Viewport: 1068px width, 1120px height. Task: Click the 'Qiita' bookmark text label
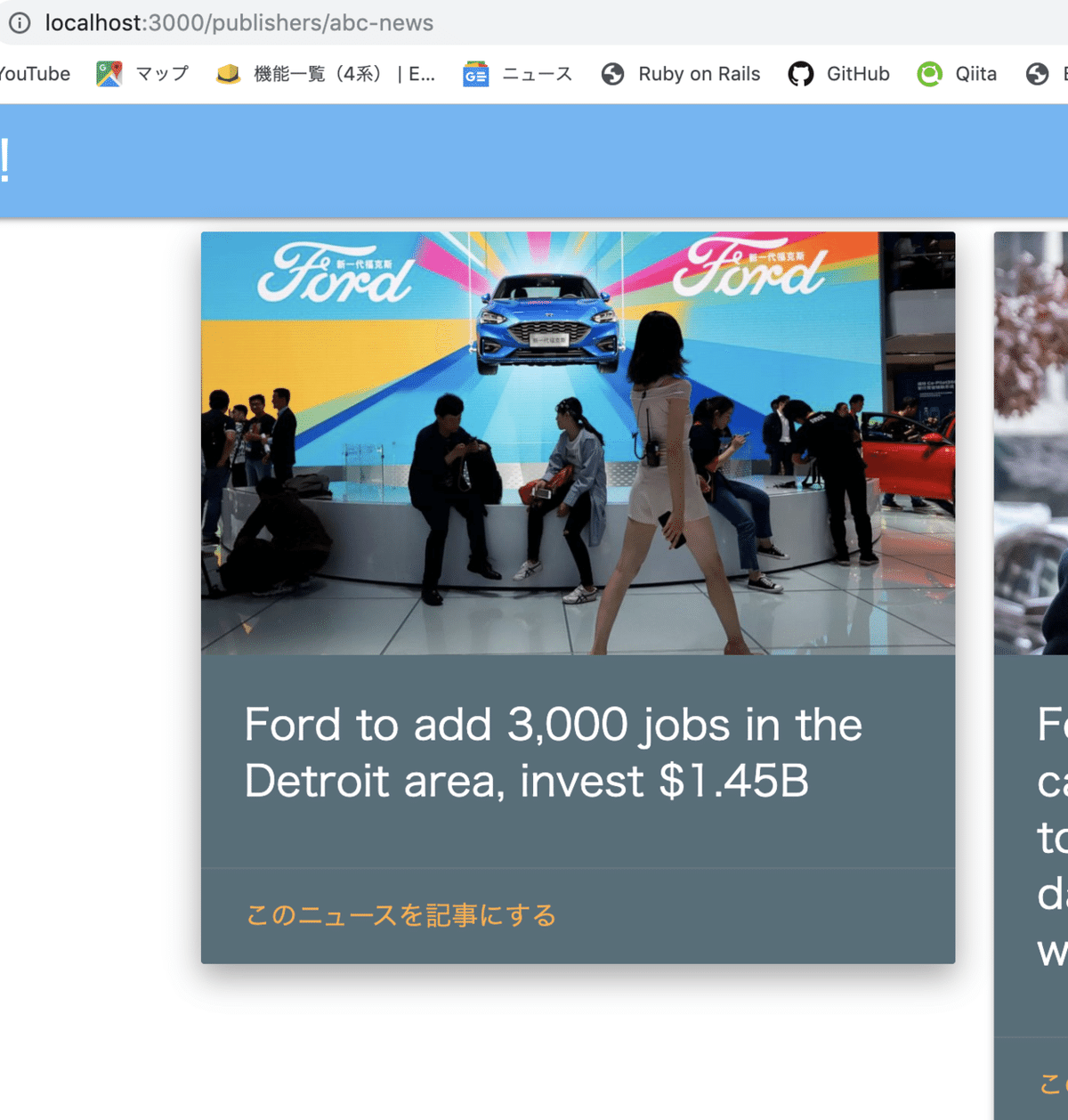[975, 74]
